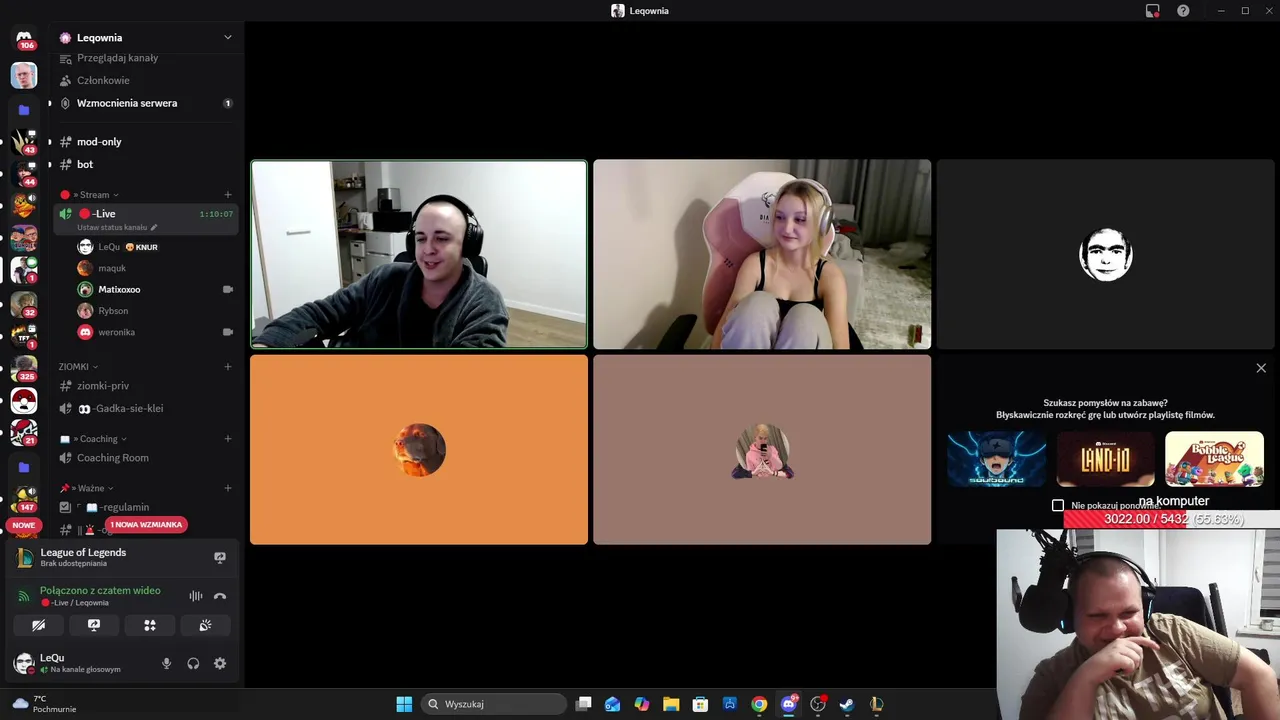Open Windows Start menu
The width and height of the screenshot is (1280, 720).
click(x=404, y=704)
